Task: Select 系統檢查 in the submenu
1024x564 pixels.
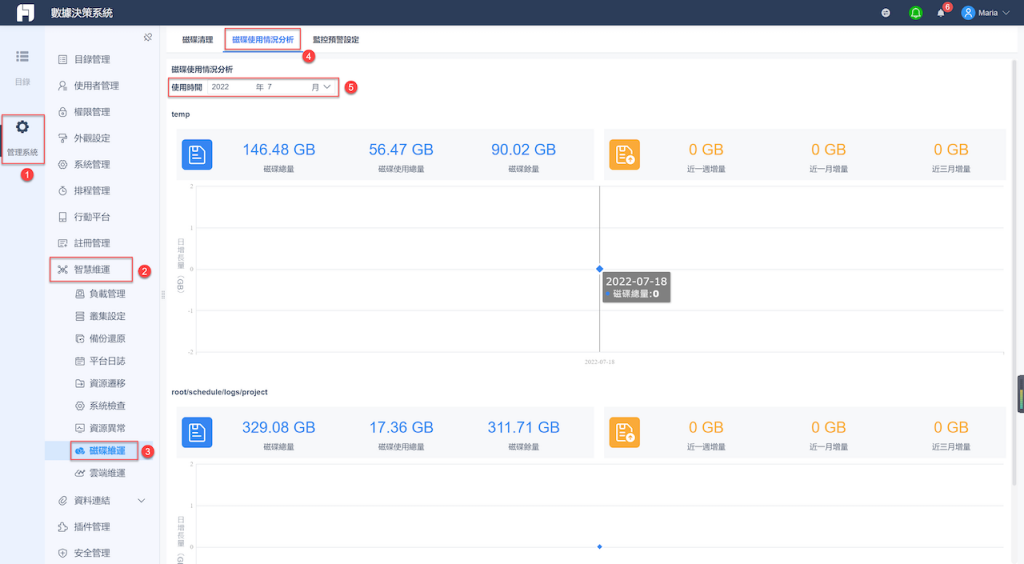Action: [x=107, y=405]
